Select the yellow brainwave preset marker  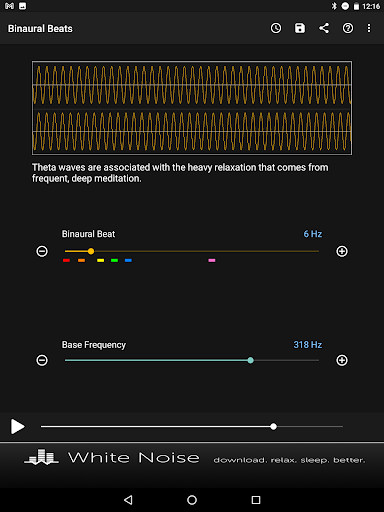(100, 260)
